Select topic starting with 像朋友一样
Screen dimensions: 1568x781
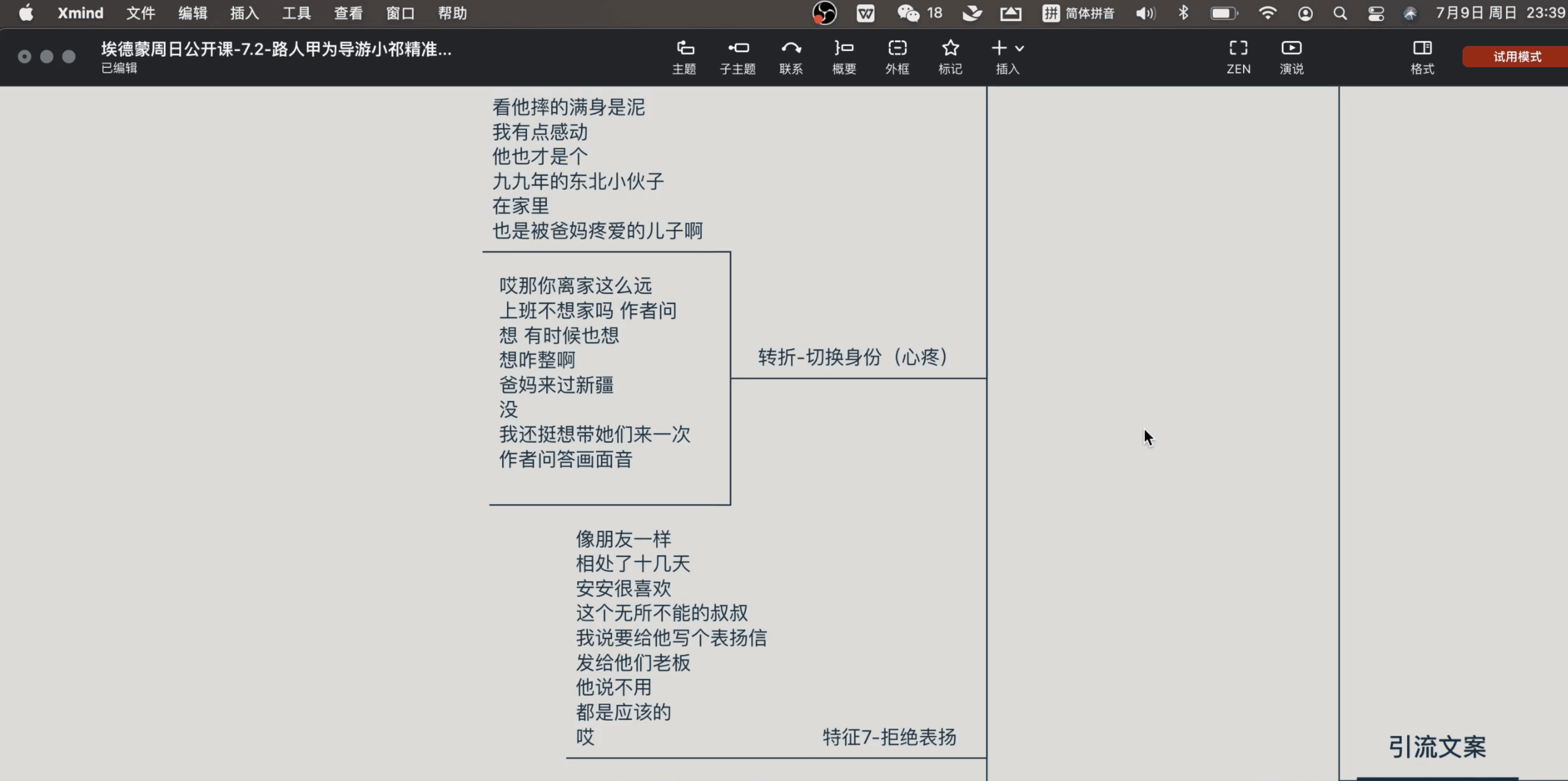[671, 637]
